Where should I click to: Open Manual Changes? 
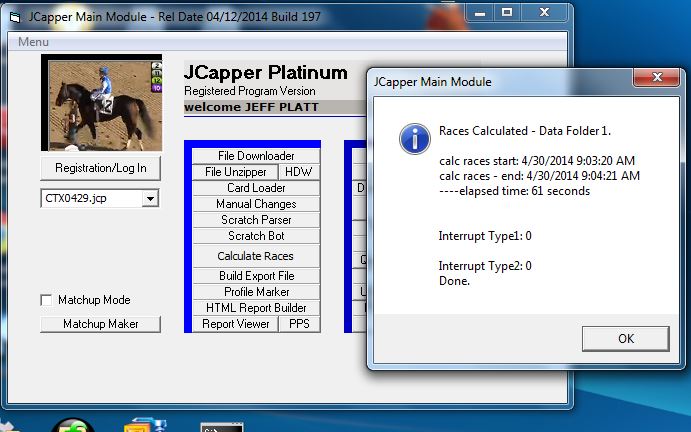256,204
